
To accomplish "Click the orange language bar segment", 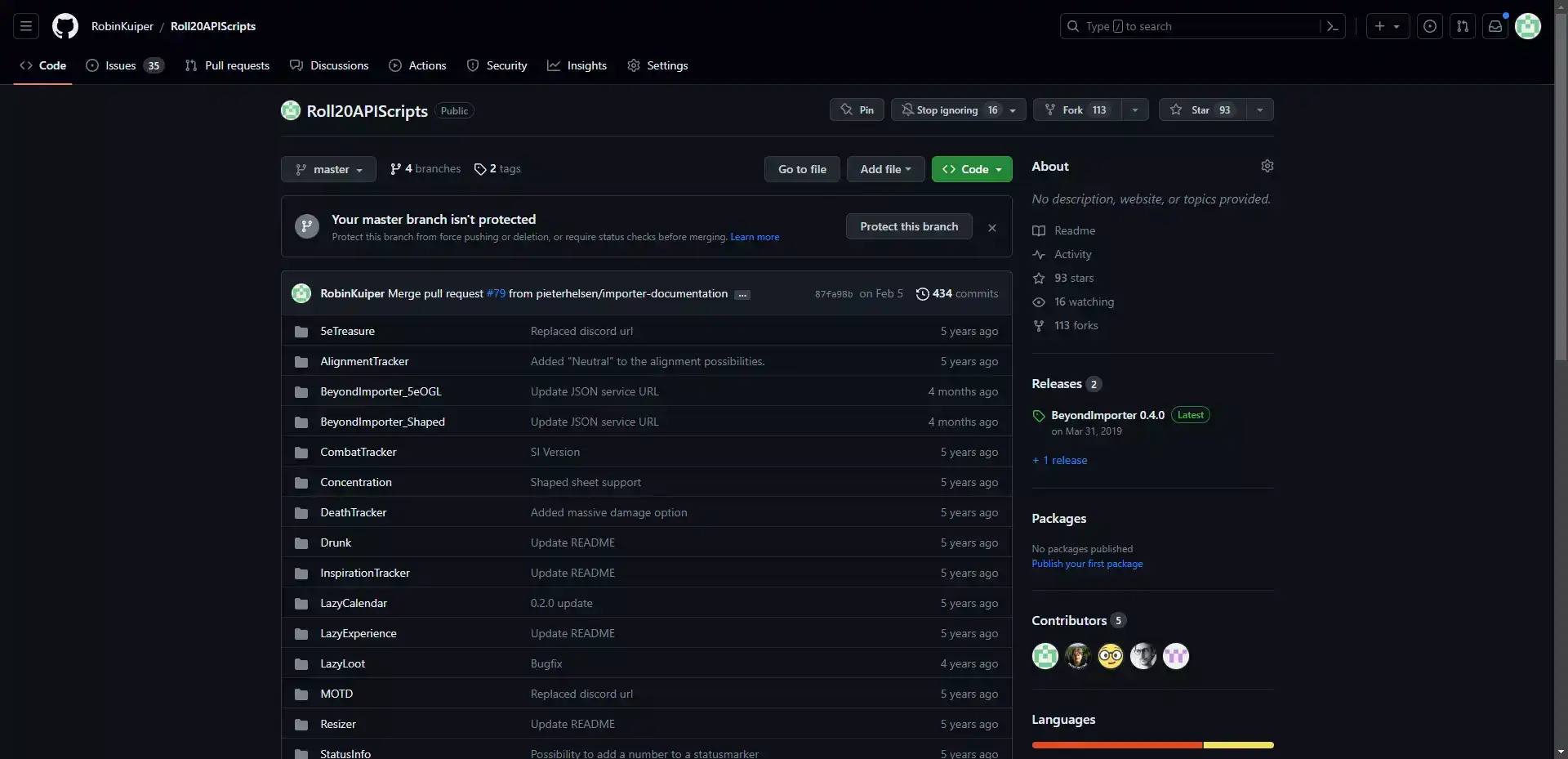I will [1117, 745].
